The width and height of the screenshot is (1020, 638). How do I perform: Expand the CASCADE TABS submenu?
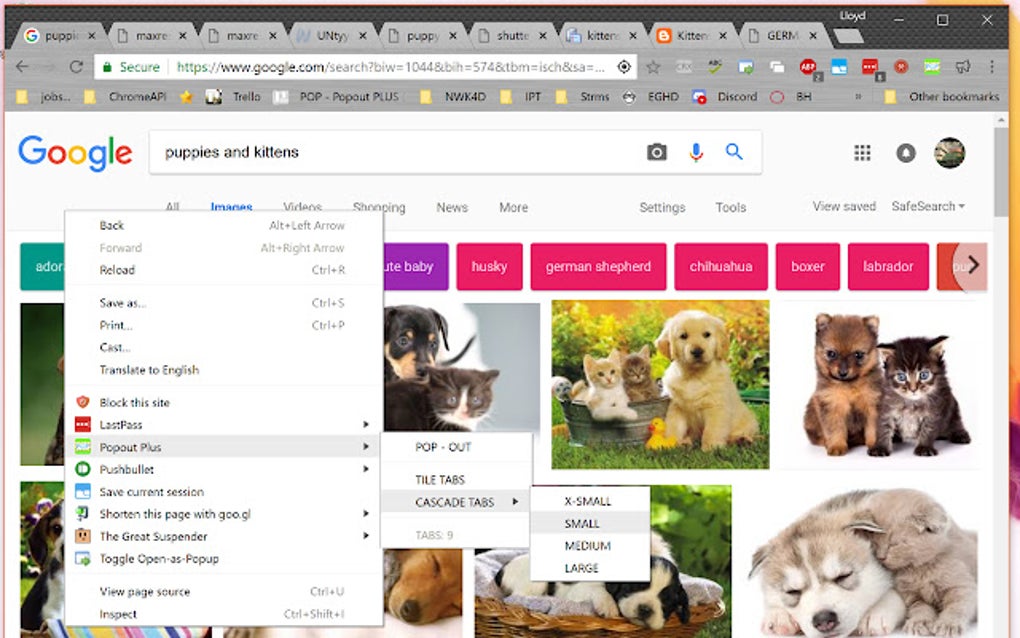(455, 502)
